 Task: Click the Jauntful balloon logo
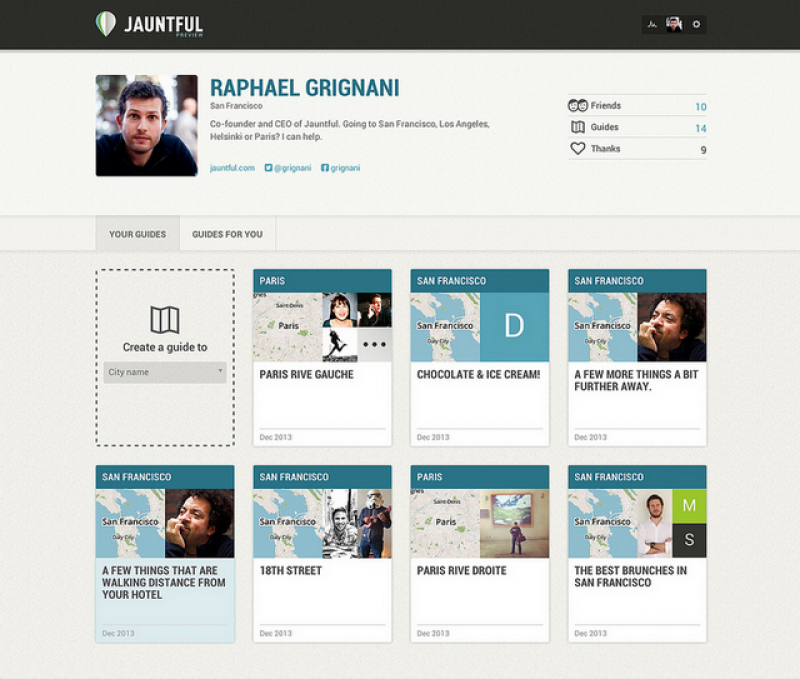point(105,24)
